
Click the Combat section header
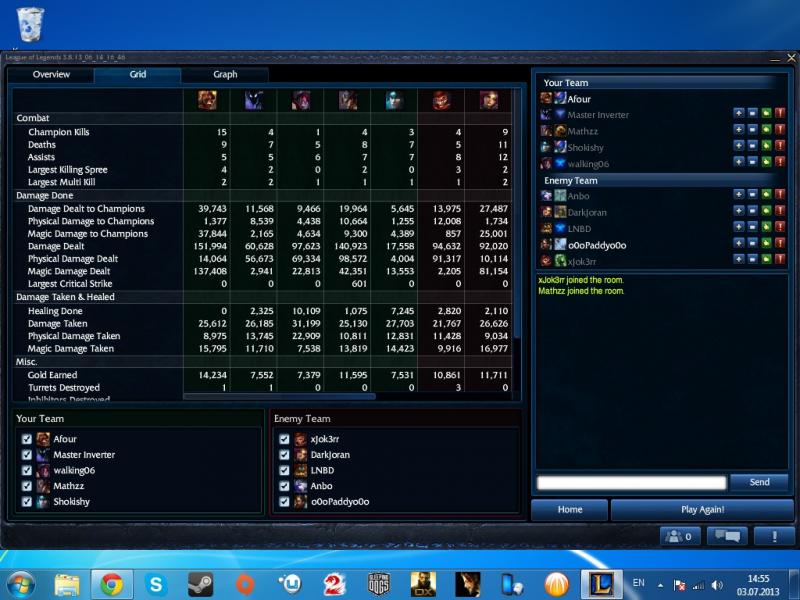[x=33, y=118]
